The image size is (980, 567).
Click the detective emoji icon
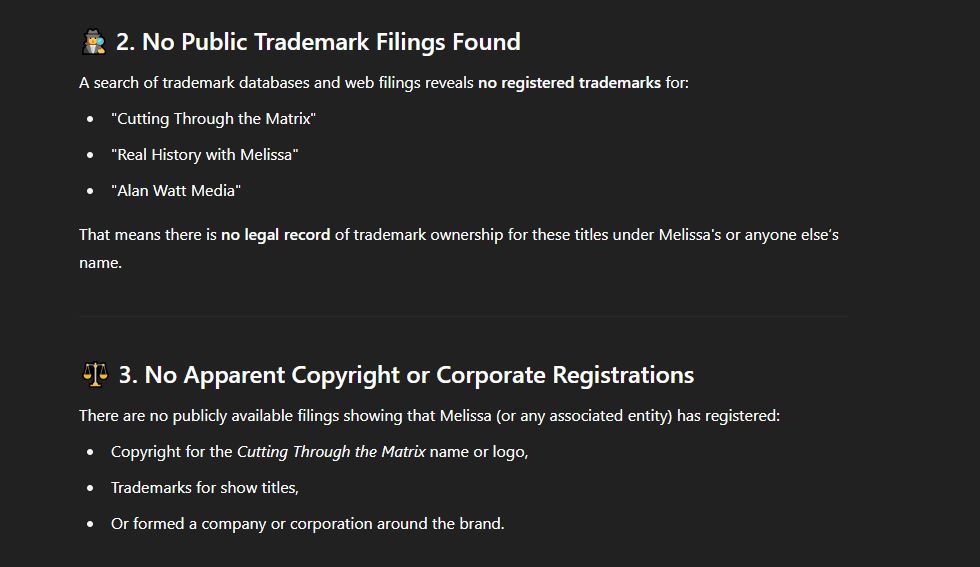[94, 42]
